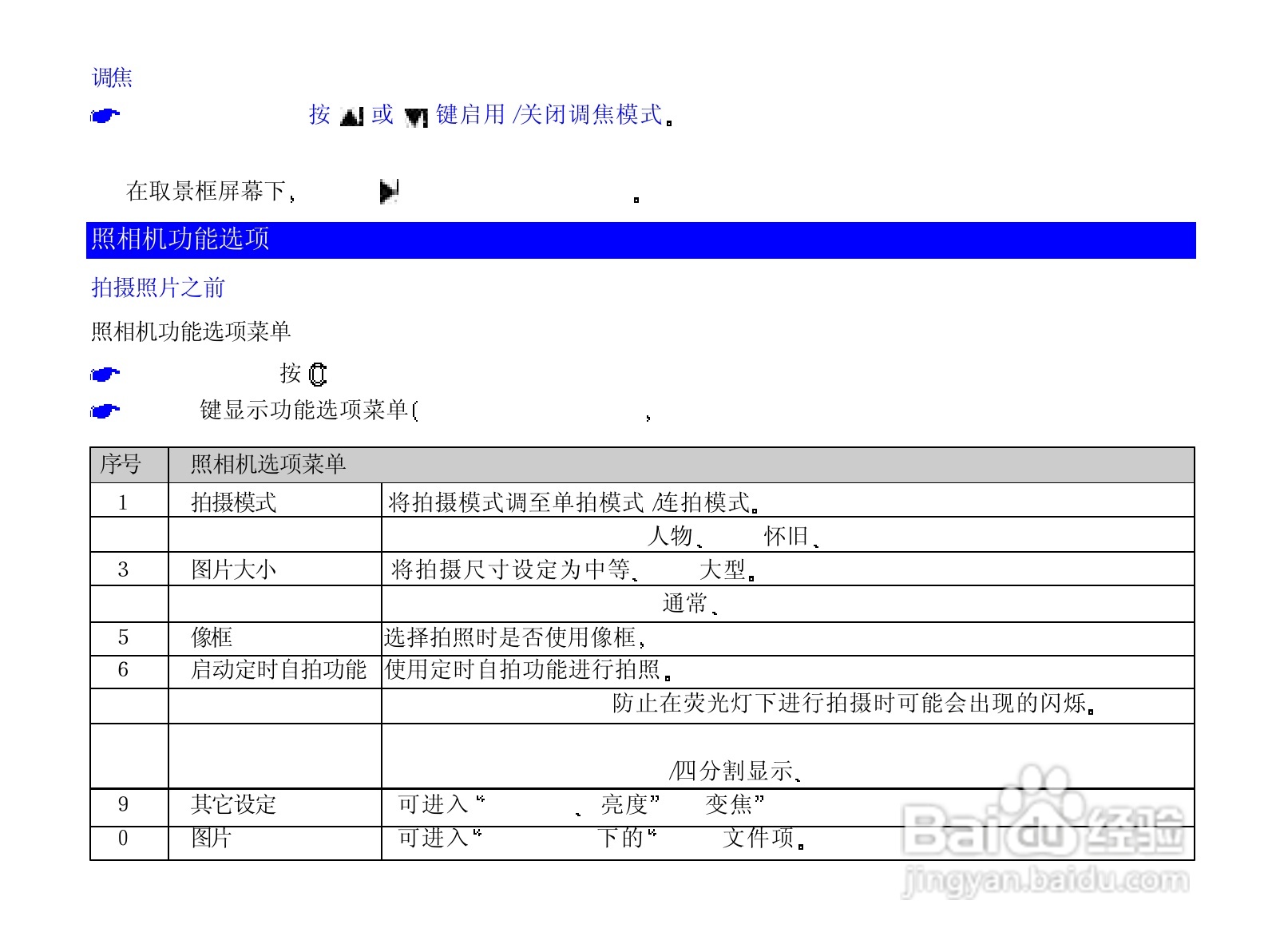Click the down-arrow key icon before '键启用'
The height and width of the screenshot is (952, 1268).
click(x=416, y=117)
